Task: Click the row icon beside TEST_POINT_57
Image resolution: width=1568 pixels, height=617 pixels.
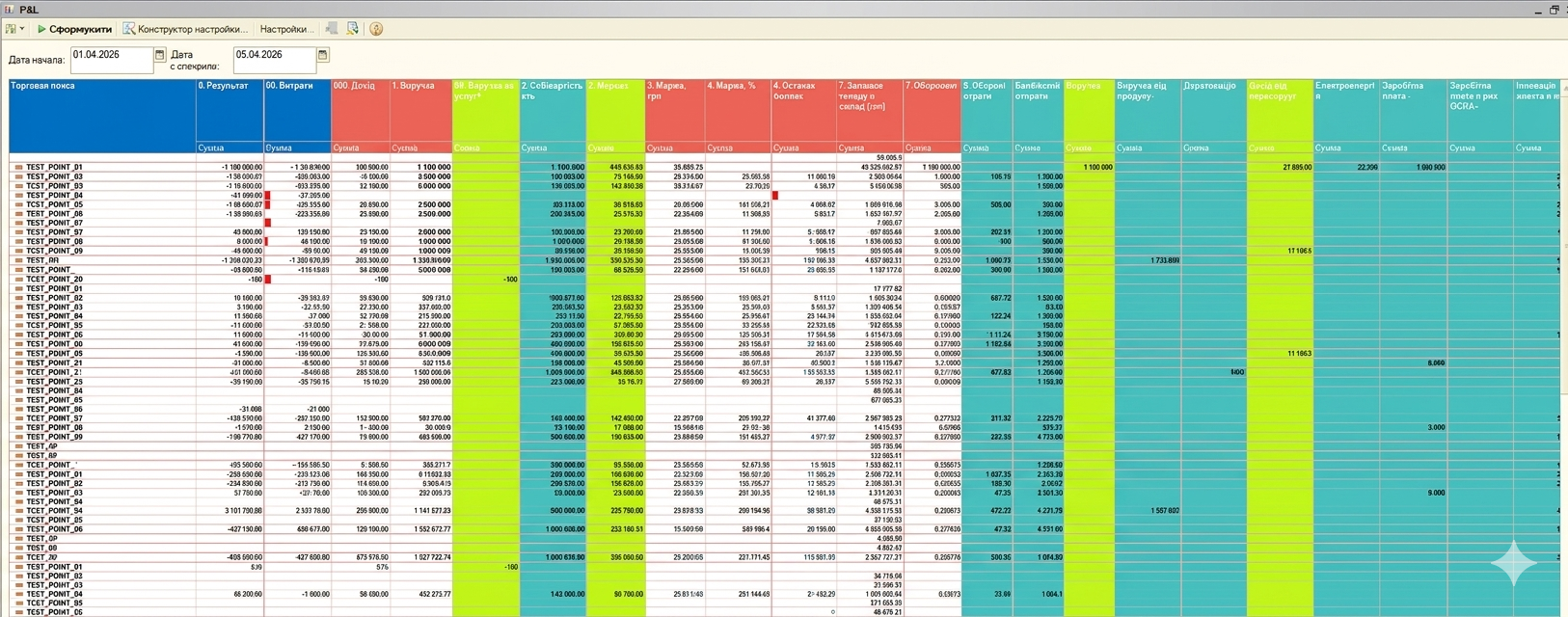Action: point(18,418)
